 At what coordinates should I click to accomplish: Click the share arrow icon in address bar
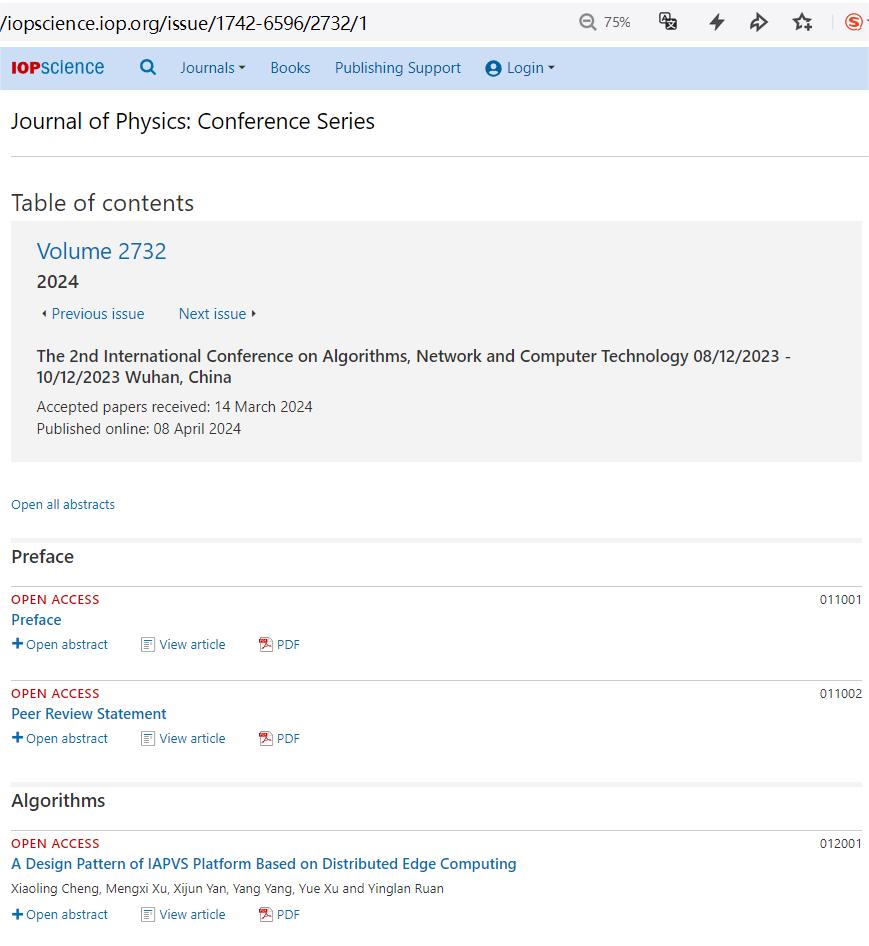click(759, 22)
